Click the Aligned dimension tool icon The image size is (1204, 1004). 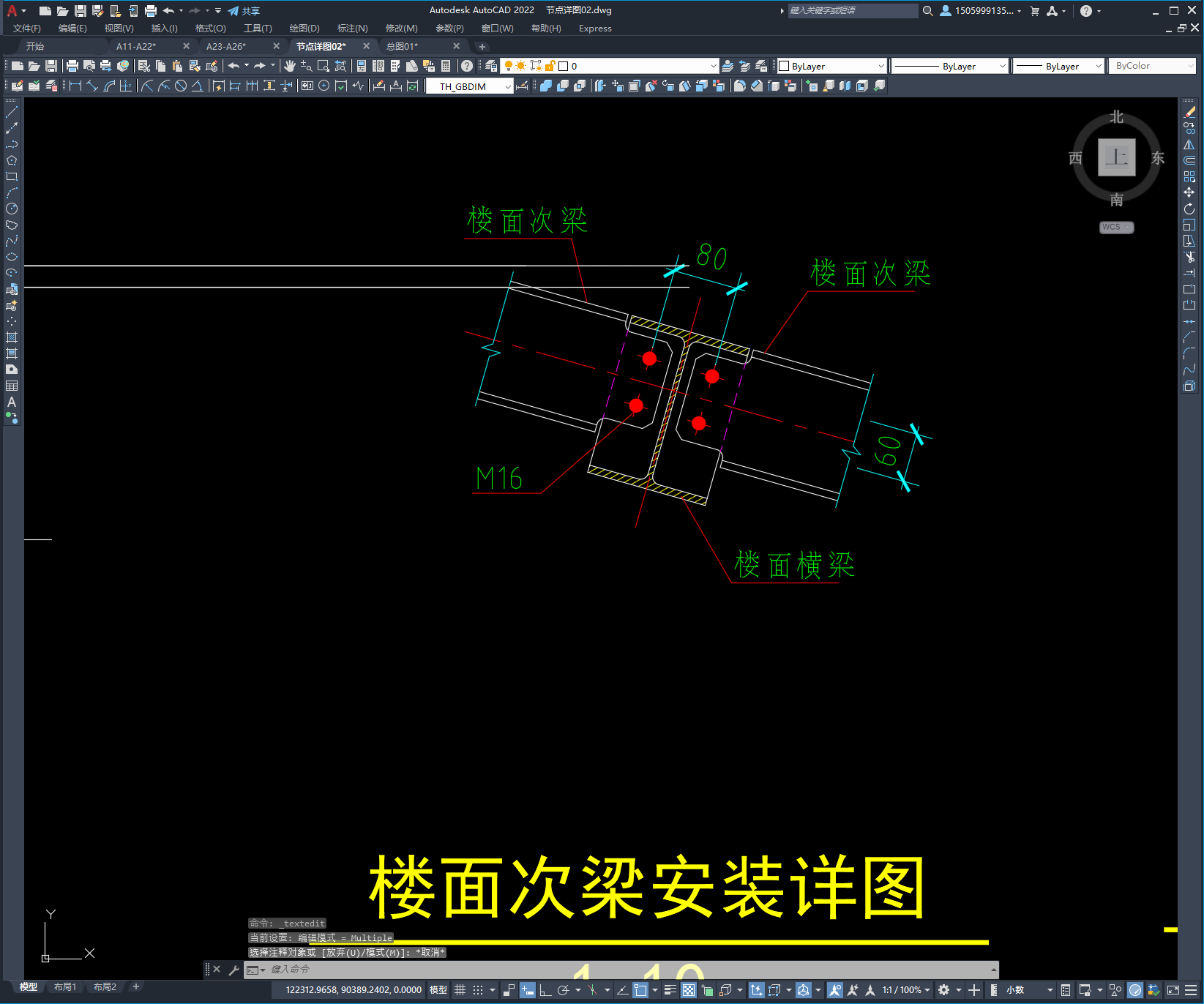(x=92, y=86)
